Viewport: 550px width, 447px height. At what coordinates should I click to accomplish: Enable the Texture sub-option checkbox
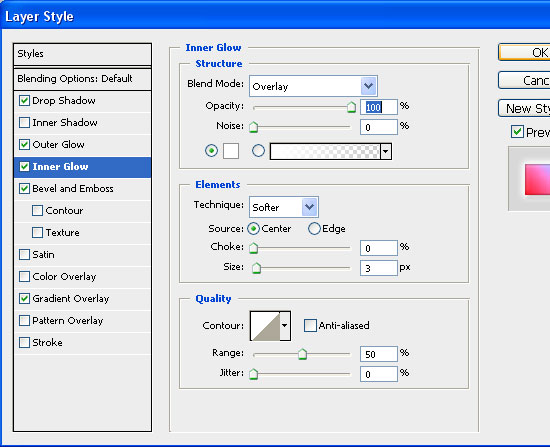[37, 233]
